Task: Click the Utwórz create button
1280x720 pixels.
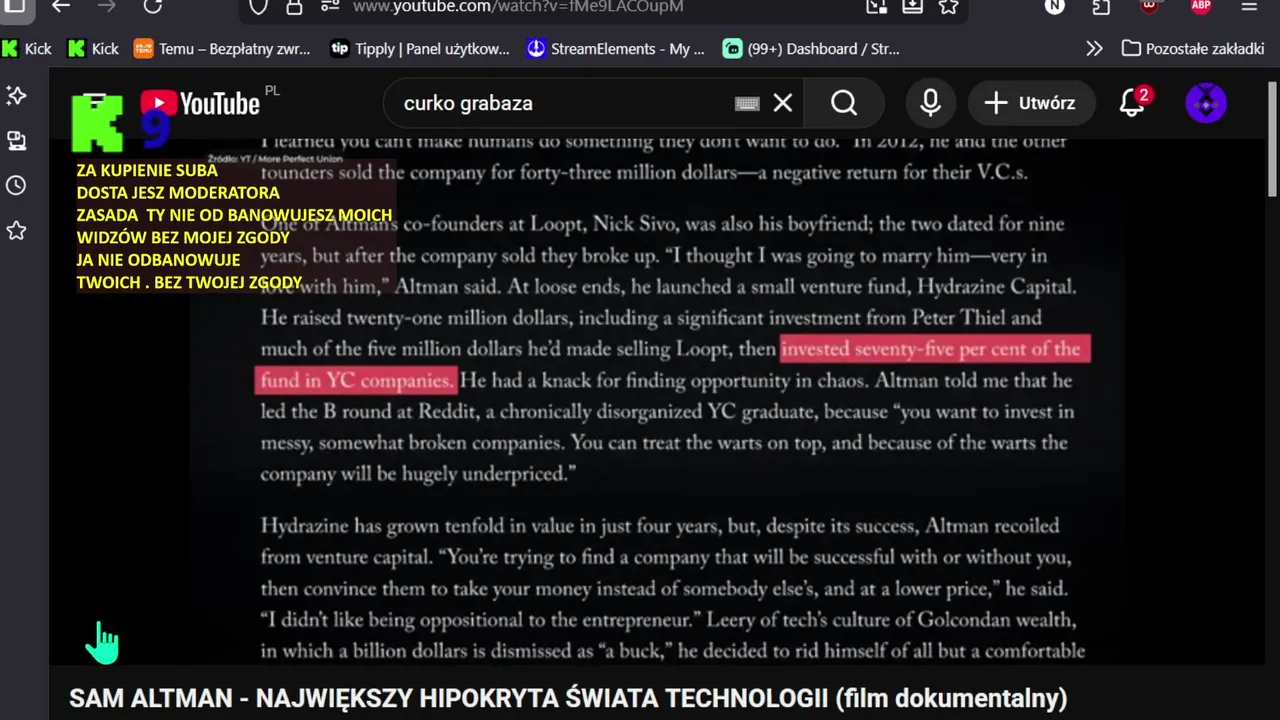Action: pyautogui.click(x=1030, y=103)
